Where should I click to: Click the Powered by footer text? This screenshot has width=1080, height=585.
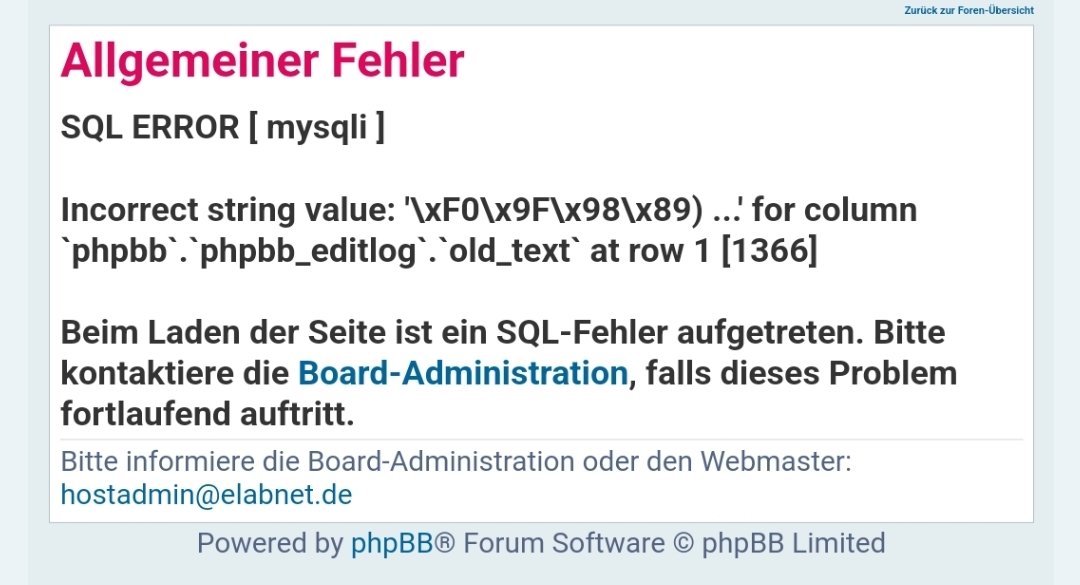(x=270, y=544)
